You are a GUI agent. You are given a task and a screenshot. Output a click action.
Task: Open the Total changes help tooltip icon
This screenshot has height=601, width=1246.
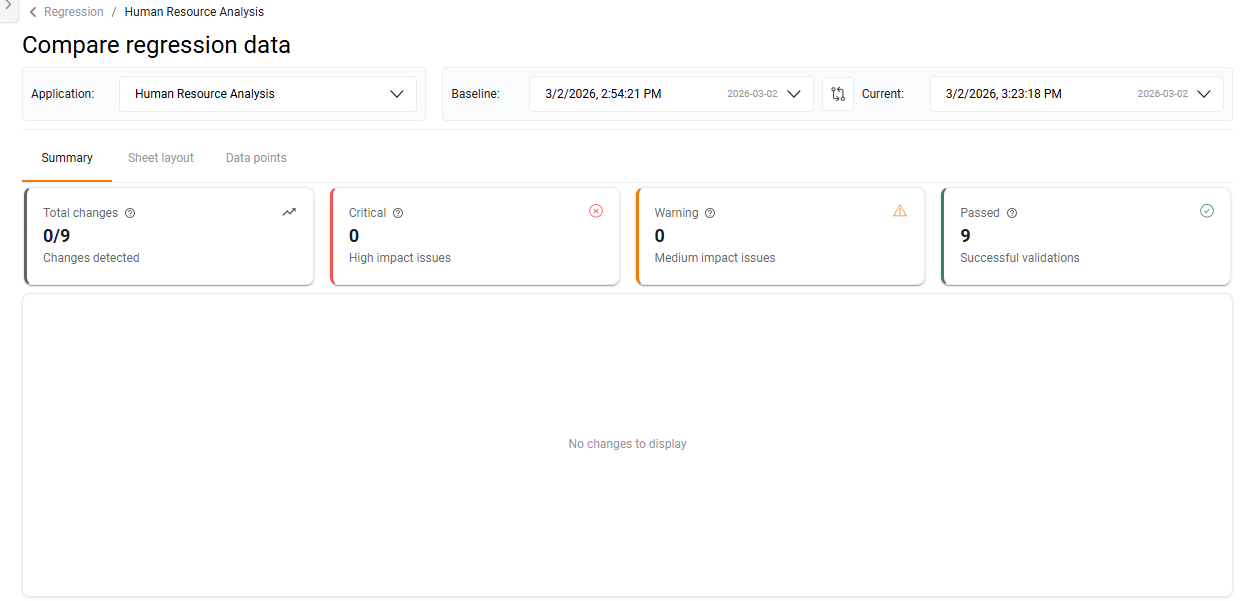click(130, 213)
